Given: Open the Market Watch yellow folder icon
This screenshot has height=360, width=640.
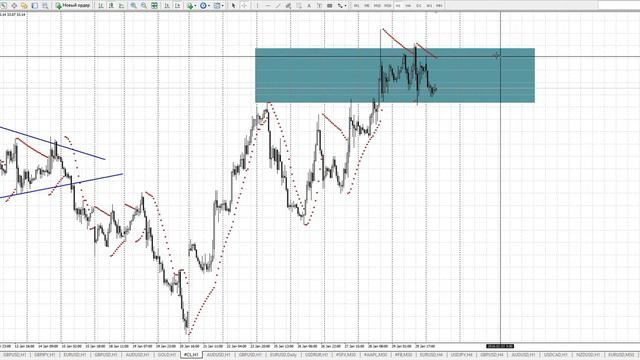Looking at the screenshot, I should (24, 6).
